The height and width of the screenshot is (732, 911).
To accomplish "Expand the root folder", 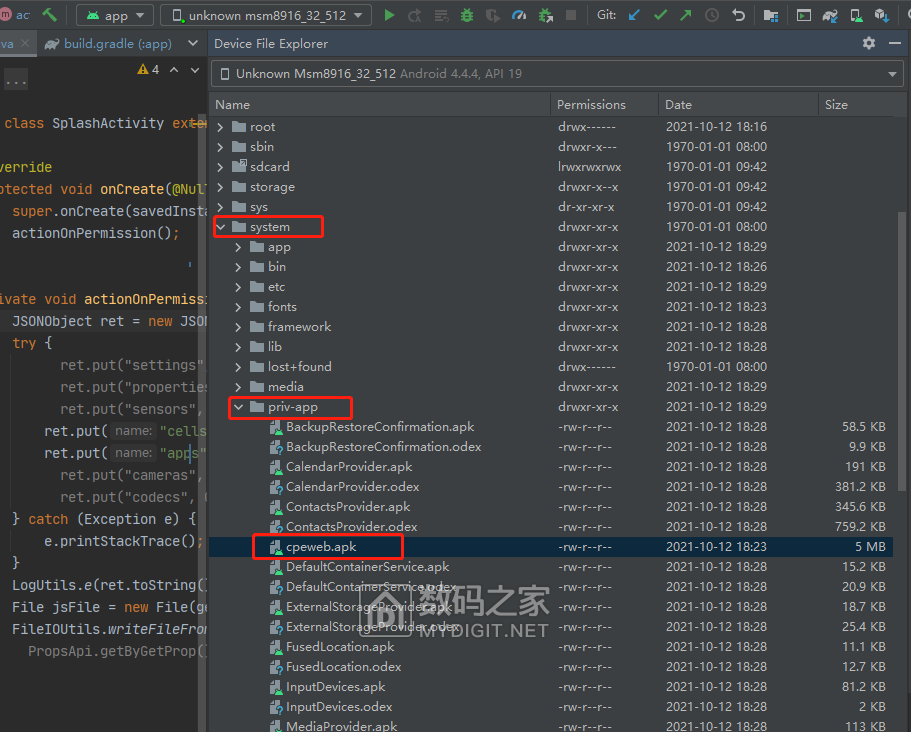I will click(220, 127).
